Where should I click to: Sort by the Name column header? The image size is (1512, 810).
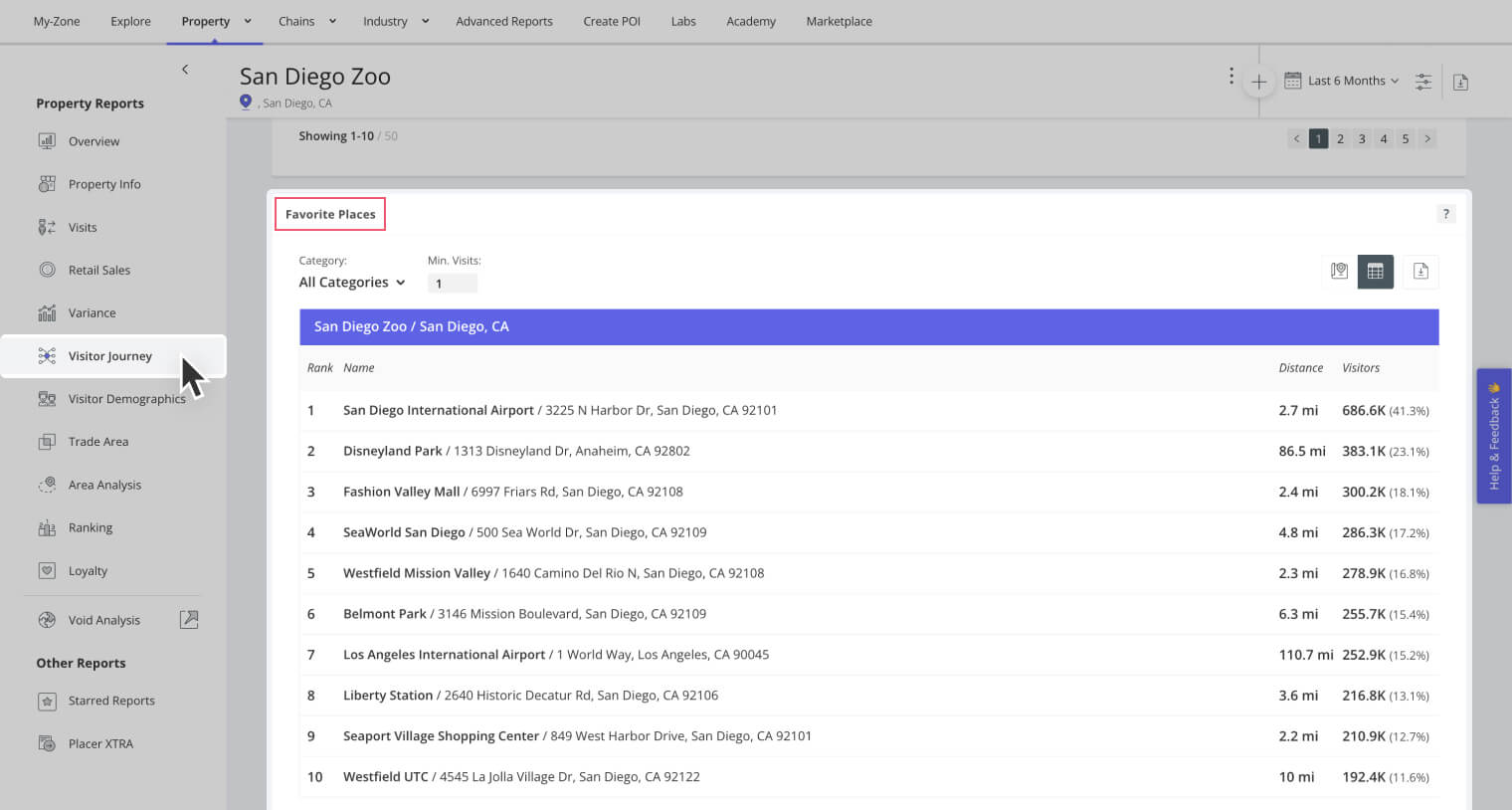click(x=359, y=368)
